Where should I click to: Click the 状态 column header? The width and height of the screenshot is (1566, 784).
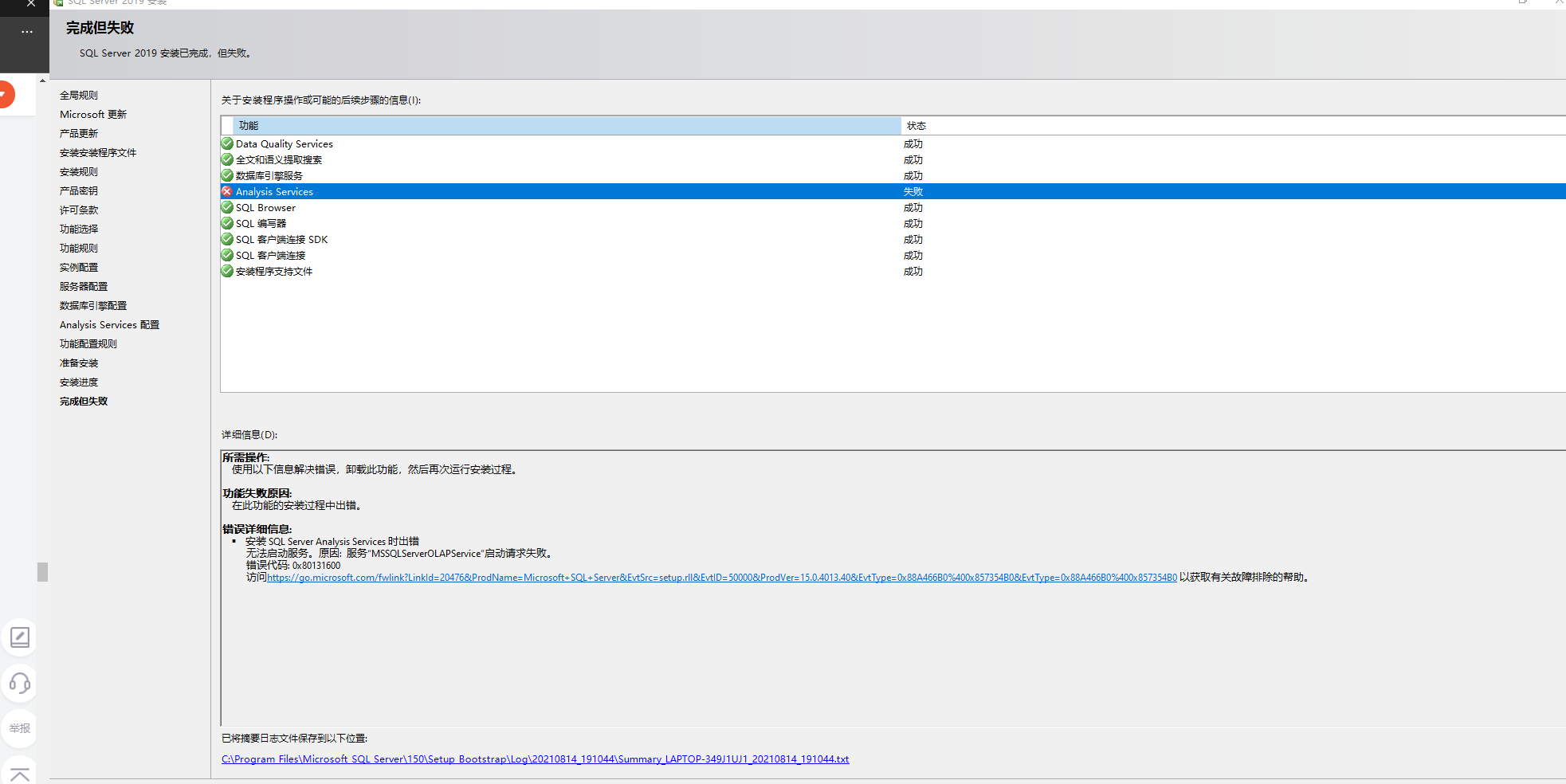916,125
